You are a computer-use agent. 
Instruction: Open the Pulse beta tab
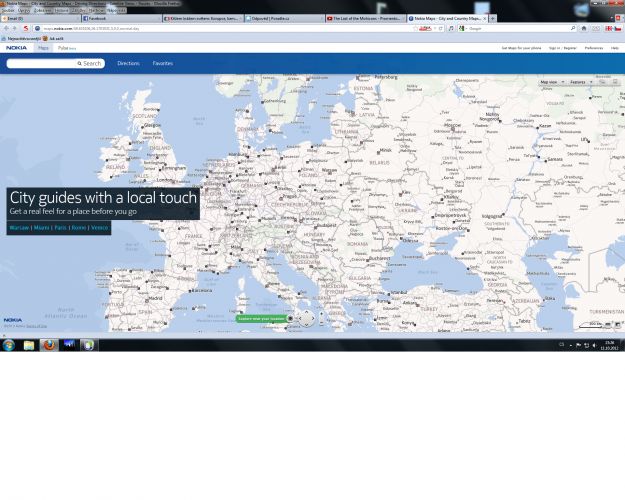coord(67,48)
